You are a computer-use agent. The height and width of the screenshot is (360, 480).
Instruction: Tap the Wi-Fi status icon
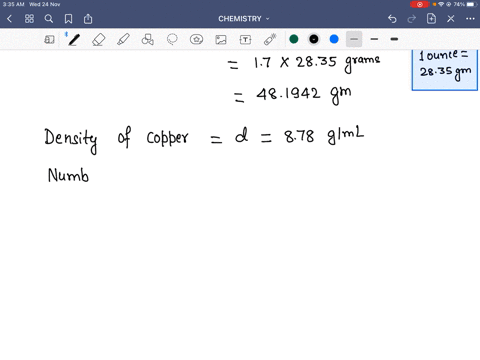pyautogui.click(x=441, y=4)
